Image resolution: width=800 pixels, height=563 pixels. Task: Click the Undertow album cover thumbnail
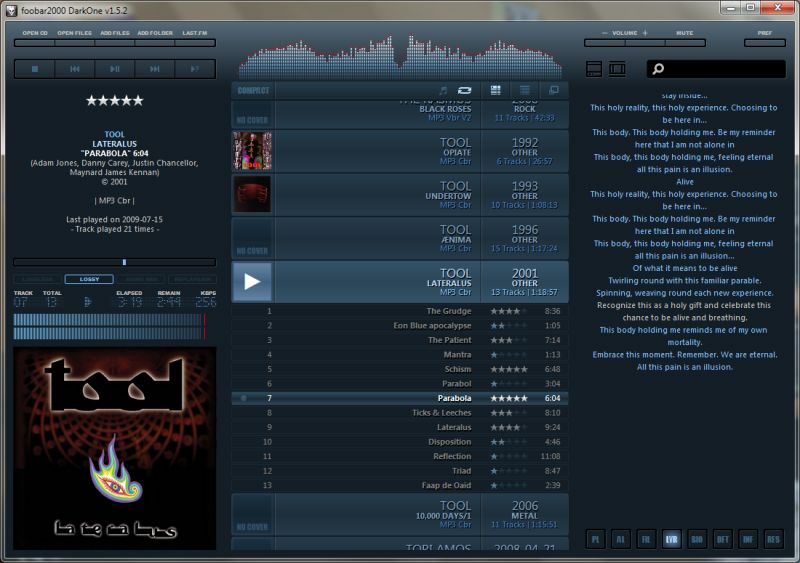252,194
